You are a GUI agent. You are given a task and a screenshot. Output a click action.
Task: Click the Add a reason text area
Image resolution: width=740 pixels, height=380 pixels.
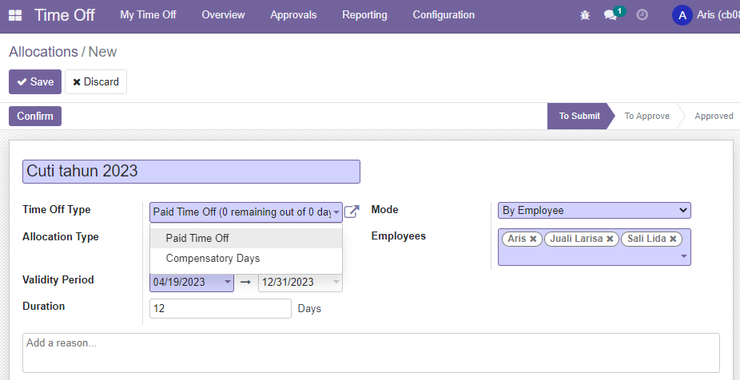(x=371, y=353)
